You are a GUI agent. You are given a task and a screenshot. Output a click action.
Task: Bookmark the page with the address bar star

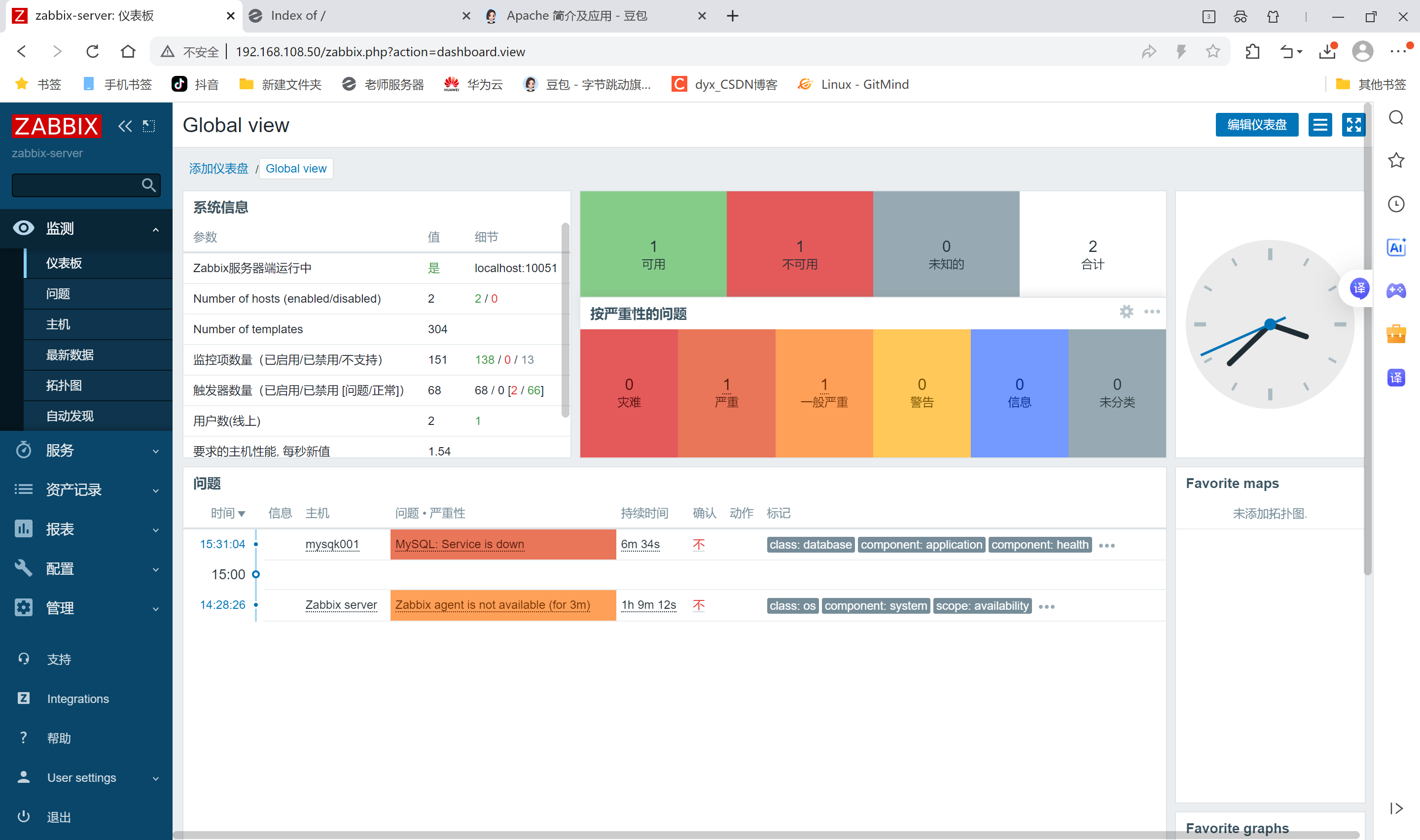[1212, 52]
